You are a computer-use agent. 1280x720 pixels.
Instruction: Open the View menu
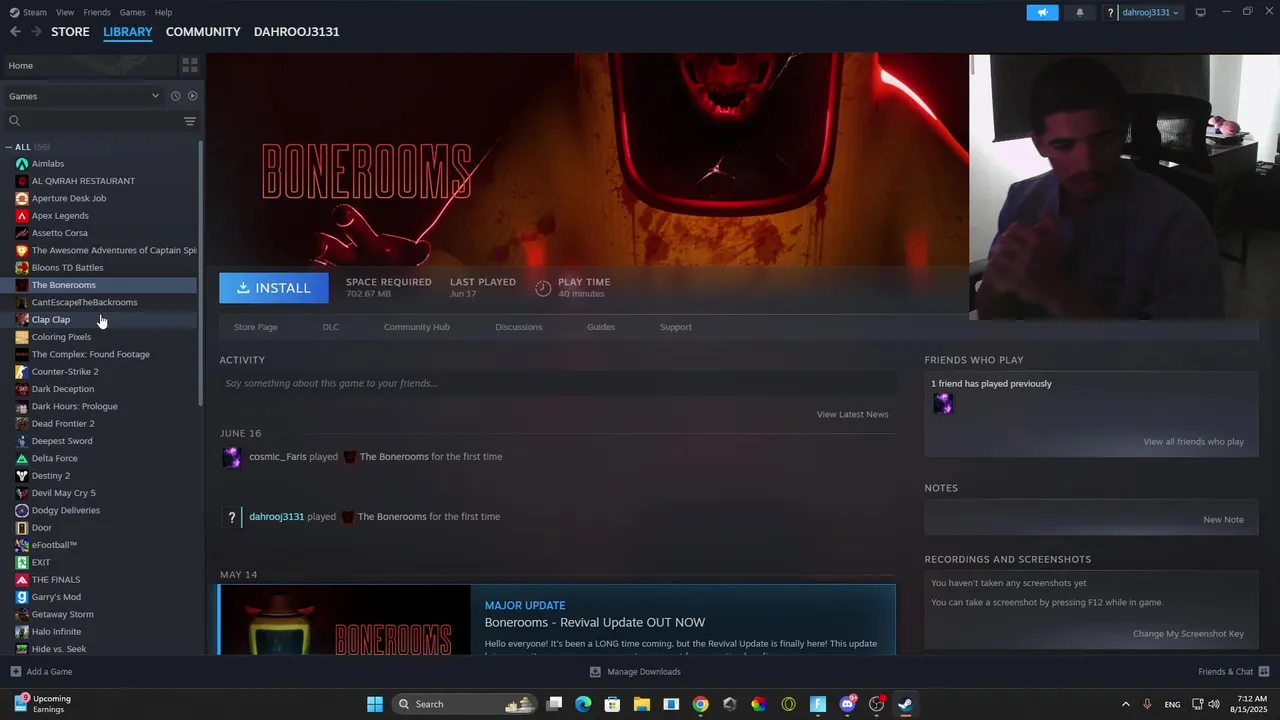tap(65, 12)
